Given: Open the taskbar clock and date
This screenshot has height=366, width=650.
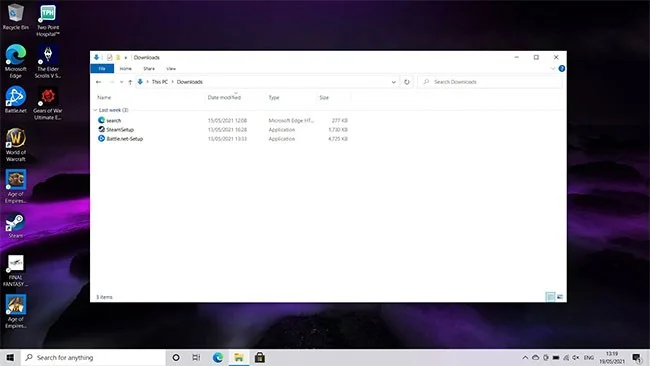Looking at the screenshot, I should [x=612, y=357].
